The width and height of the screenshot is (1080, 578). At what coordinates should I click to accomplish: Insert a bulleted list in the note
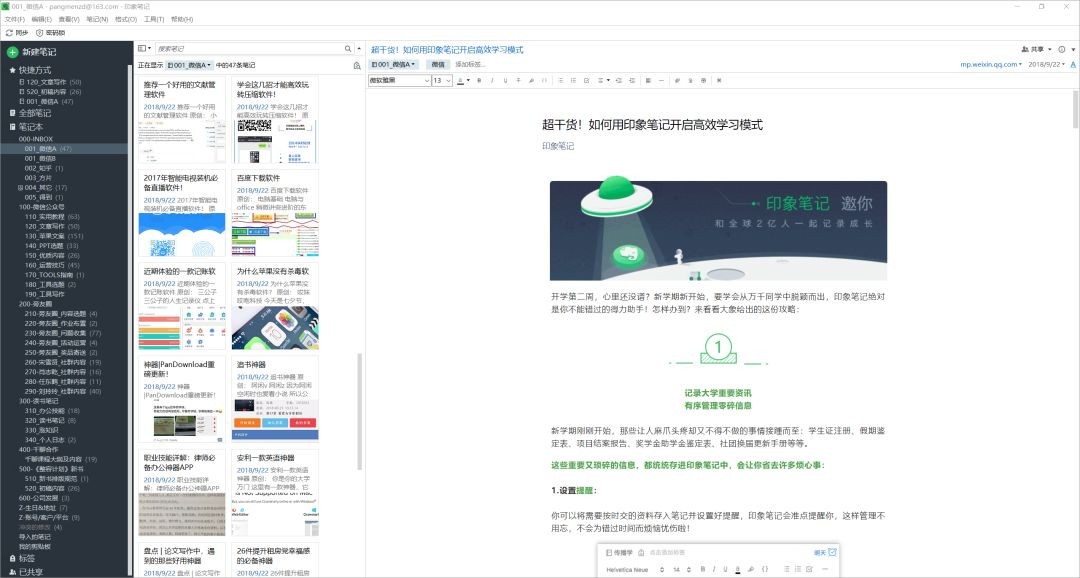pyautogui.click(x=561, y=78)
